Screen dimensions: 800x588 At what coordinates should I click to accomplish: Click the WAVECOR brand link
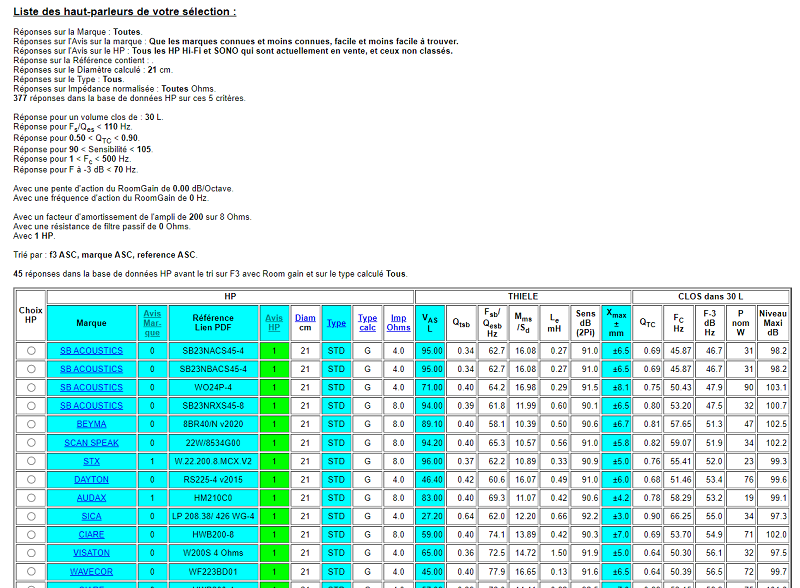[x=91, y=572]
